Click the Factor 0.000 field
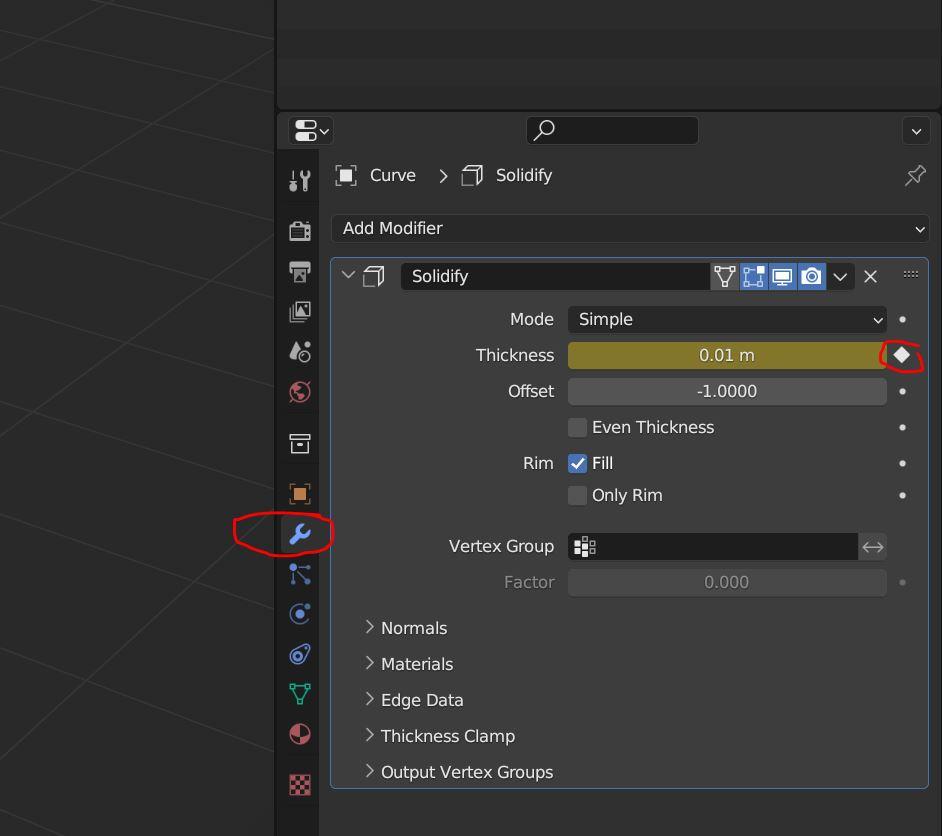Viewport: 942px width, 836px height. click(727, 583)
